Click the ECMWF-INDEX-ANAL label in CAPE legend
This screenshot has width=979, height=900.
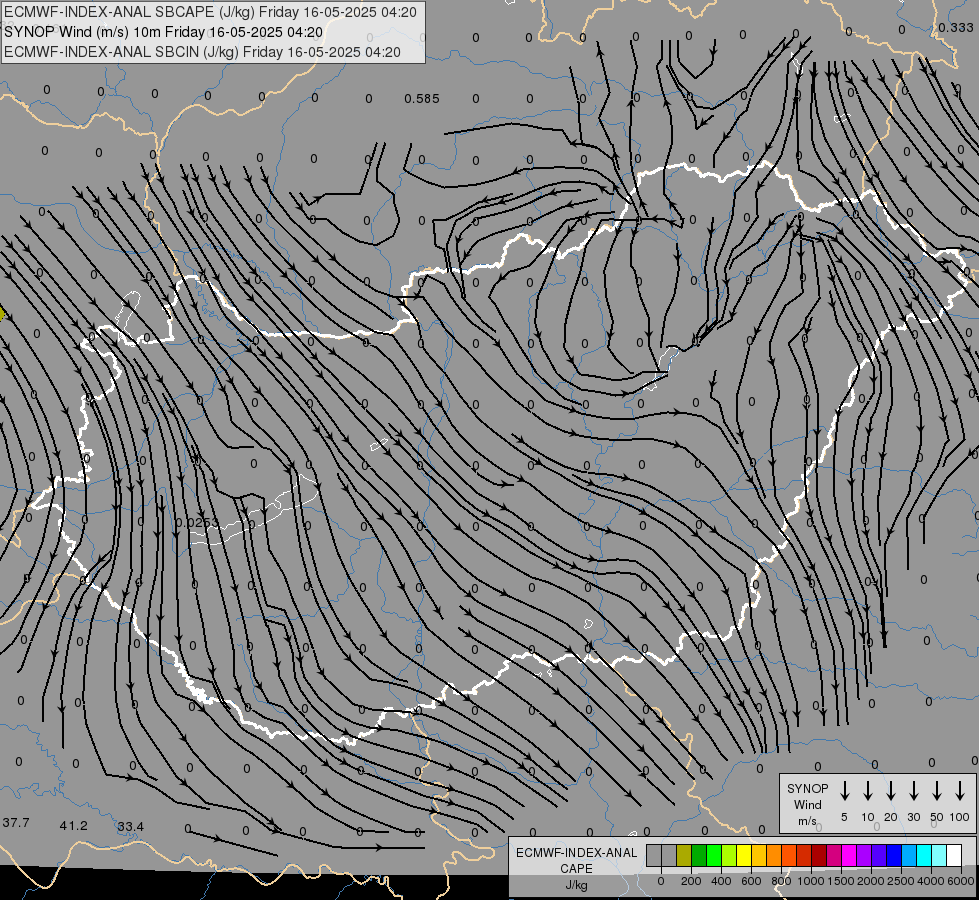576,853
